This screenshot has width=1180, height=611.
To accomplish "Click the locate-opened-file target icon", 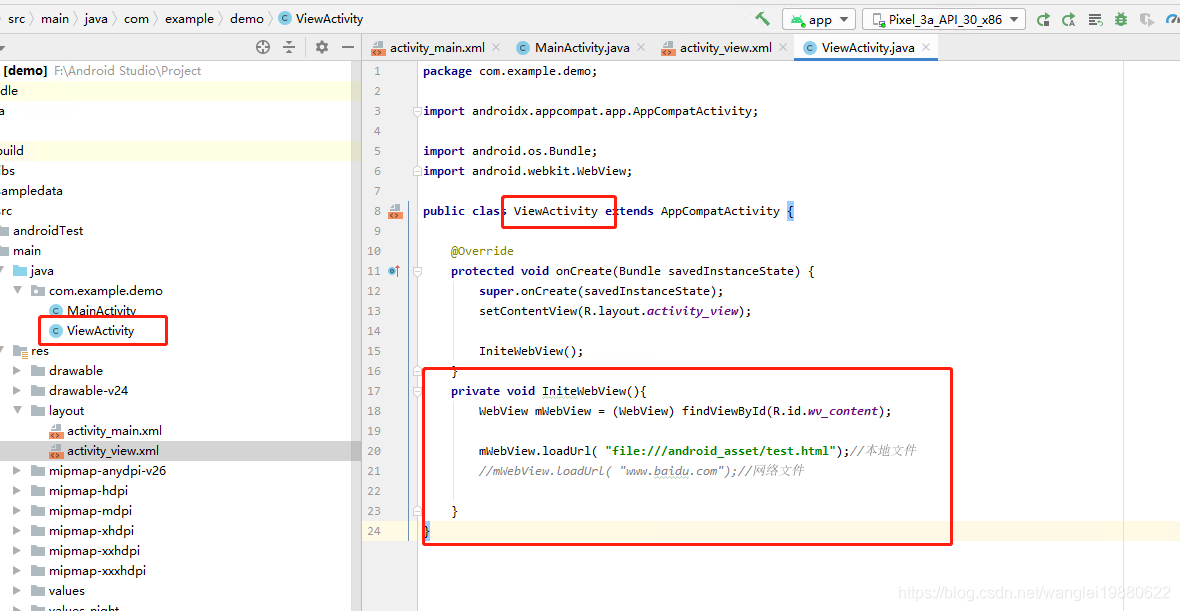I will [263, 47].
